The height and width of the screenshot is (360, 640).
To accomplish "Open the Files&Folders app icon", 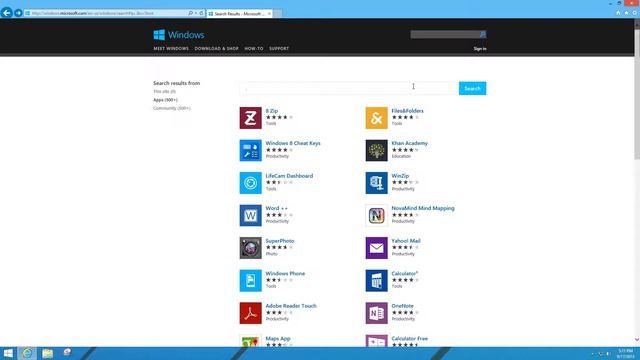I will click(376, 118).
